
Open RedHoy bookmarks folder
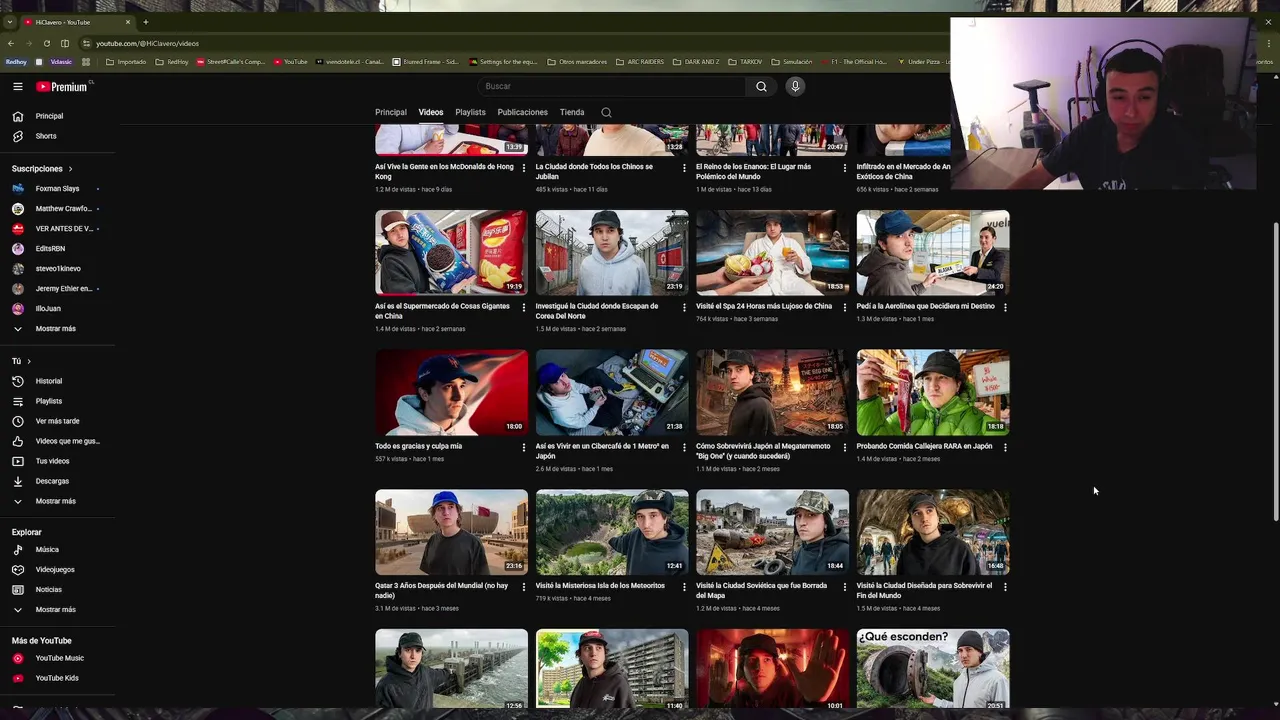coord(172,62)
